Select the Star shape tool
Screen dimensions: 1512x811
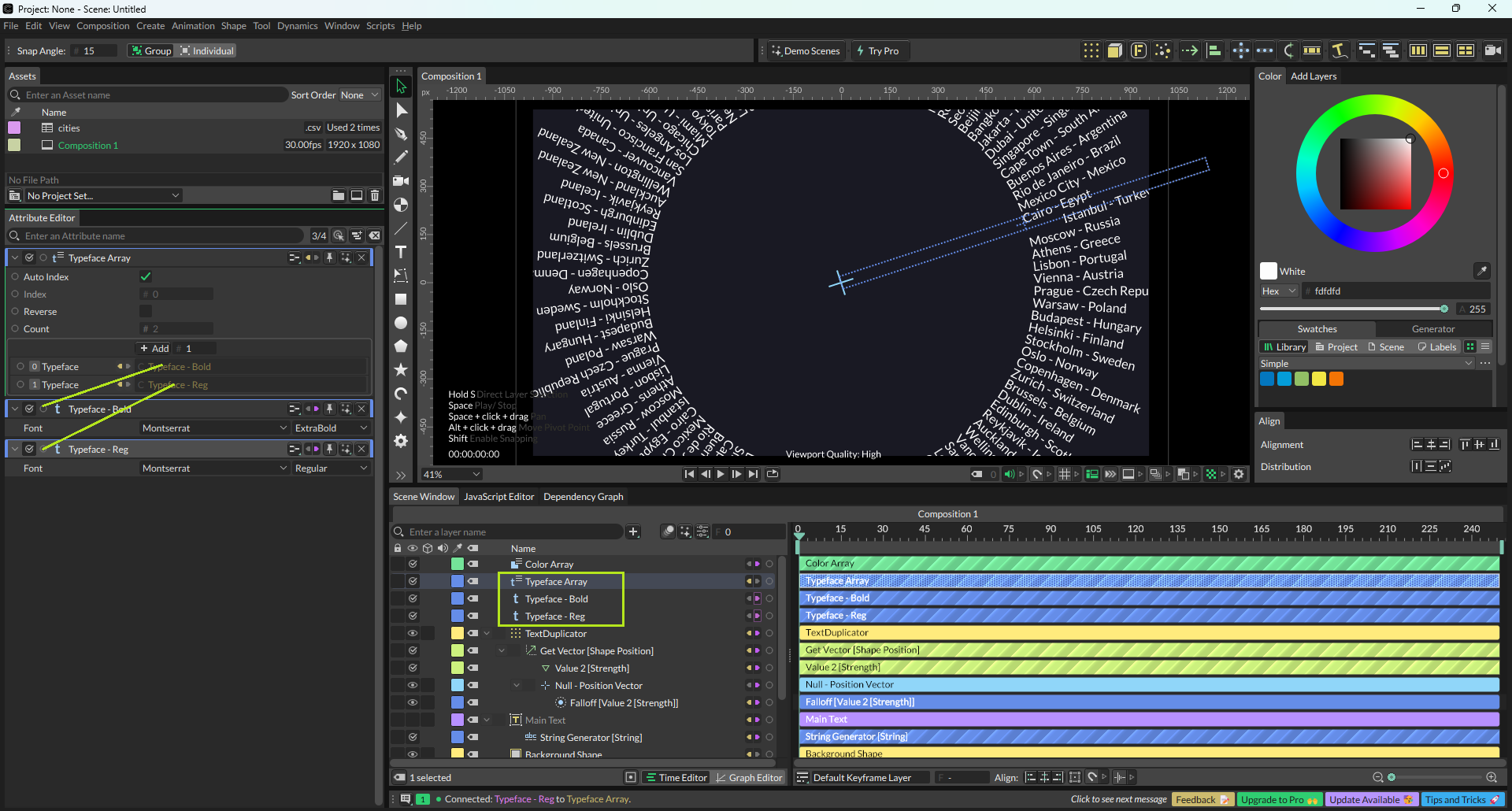[x=401, y=369]
